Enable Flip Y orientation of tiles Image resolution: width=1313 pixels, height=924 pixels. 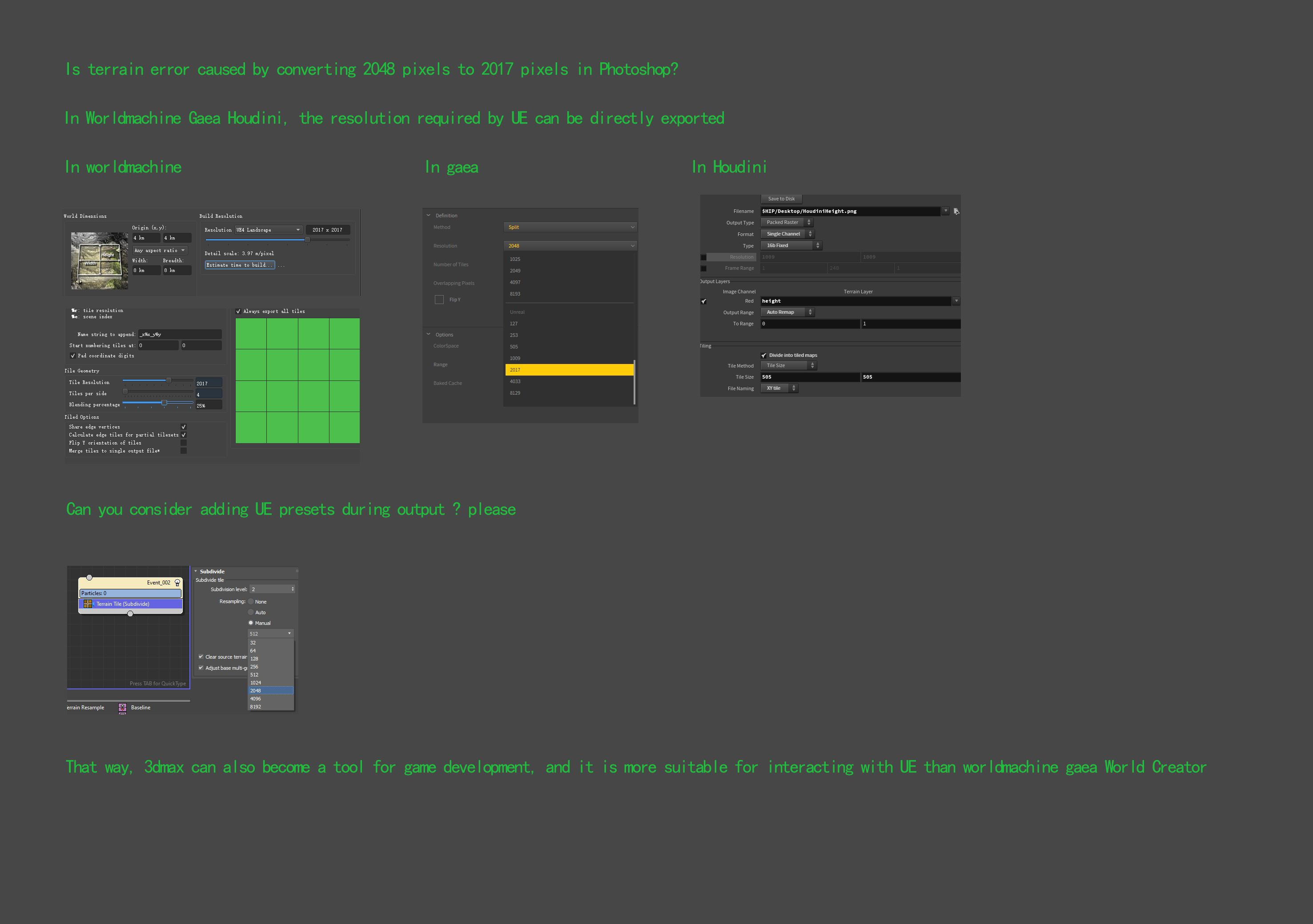click(x=184, y=443)
